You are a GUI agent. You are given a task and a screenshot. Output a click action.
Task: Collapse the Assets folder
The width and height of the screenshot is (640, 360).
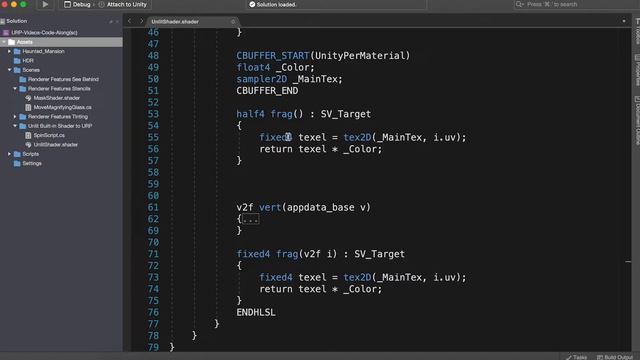pyautogui.click(x=4, y=42)
